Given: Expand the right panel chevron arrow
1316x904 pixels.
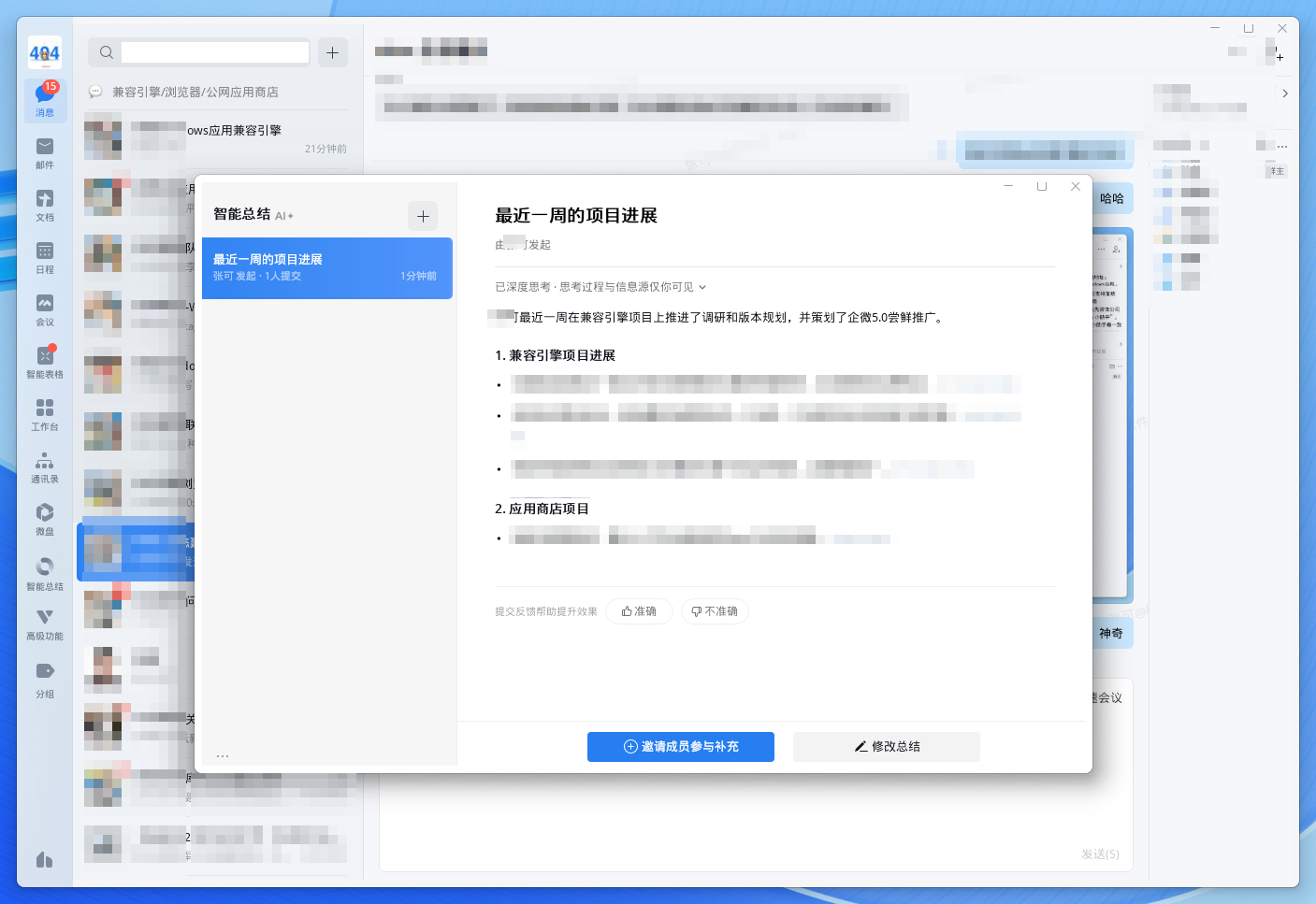Looking at the screenshot, I should click(x=1285, y=93).
